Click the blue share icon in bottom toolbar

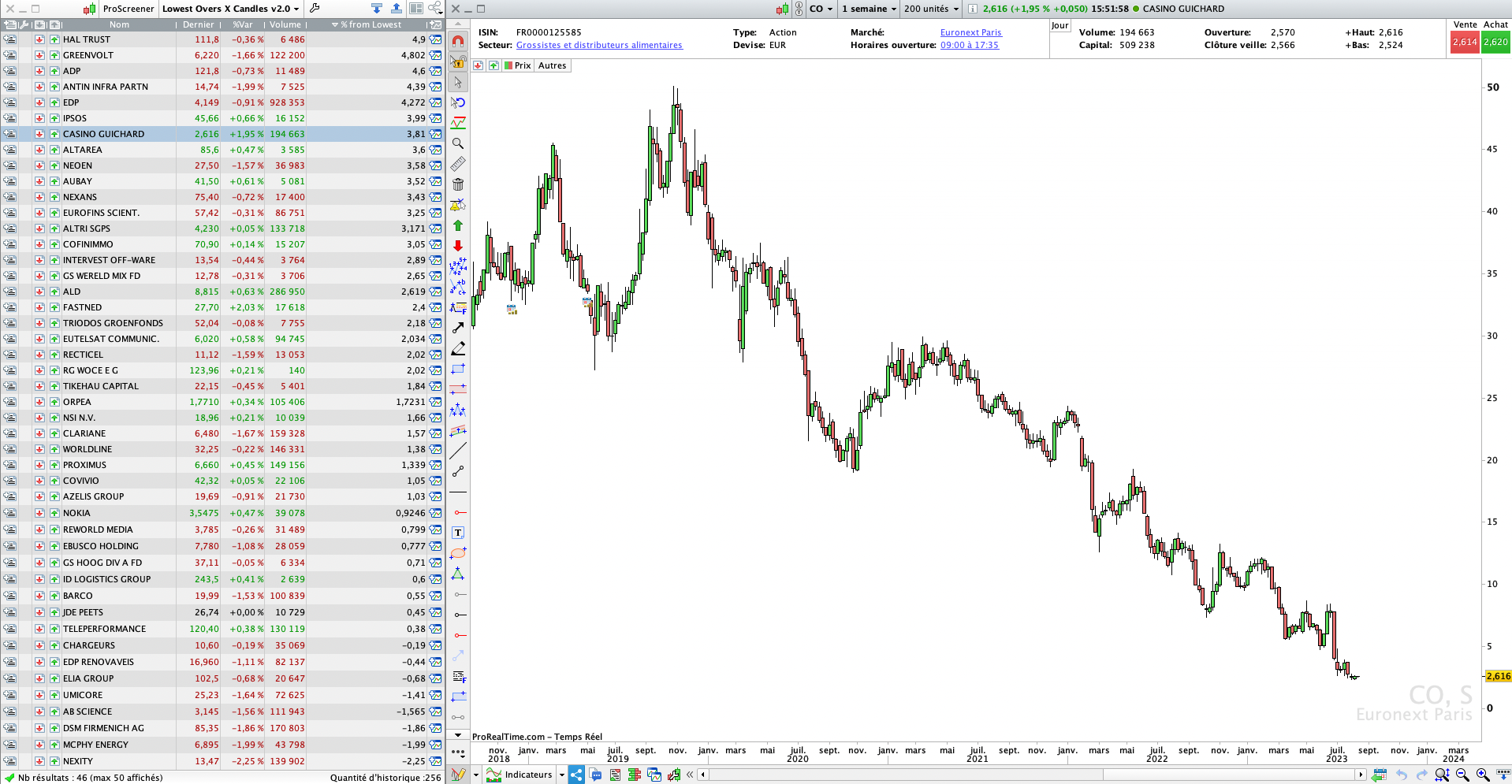pos(576,775)
